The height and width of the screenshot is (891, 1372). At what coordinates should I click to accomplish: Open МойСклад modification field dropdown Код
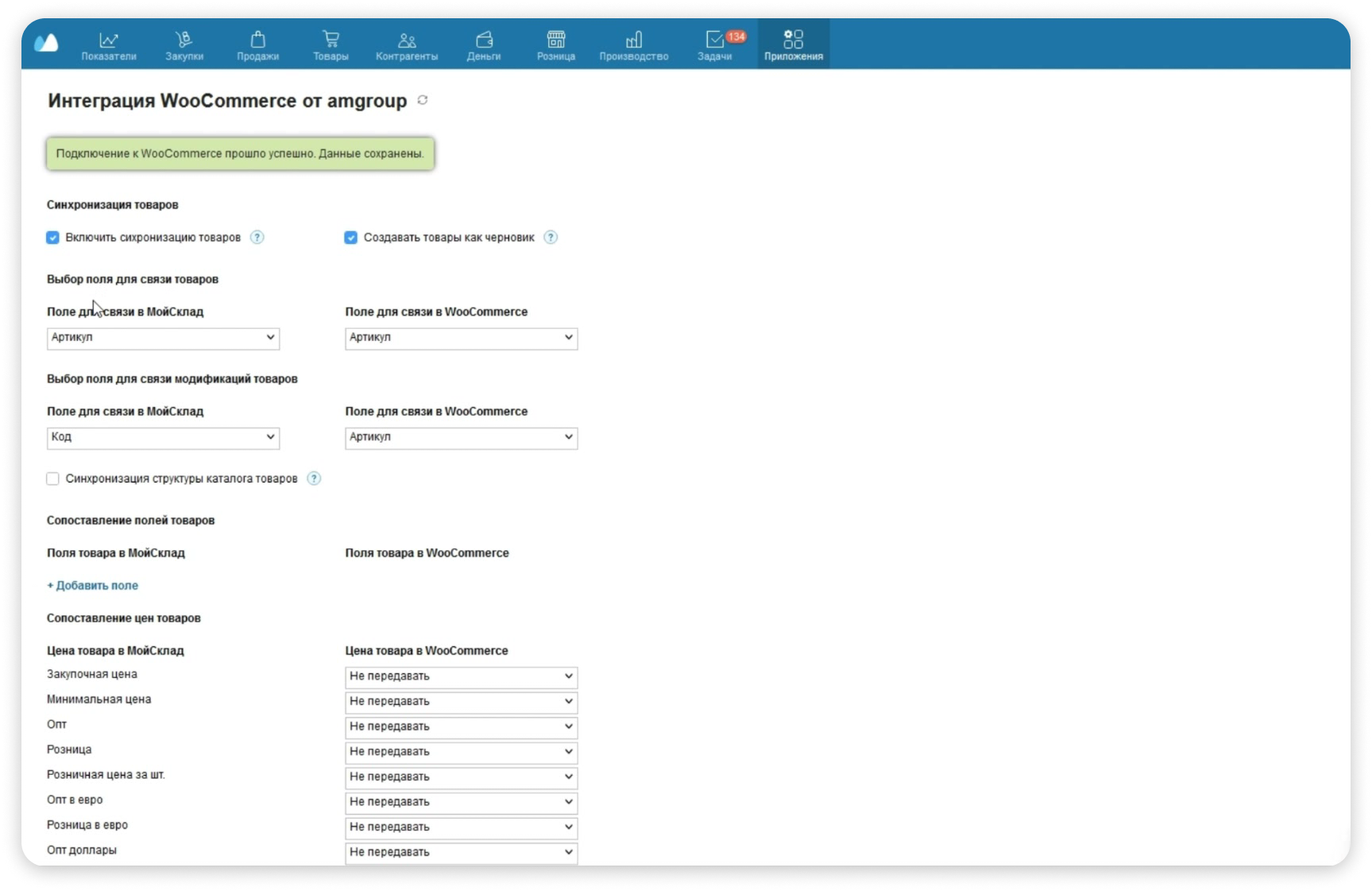[163, 437]
